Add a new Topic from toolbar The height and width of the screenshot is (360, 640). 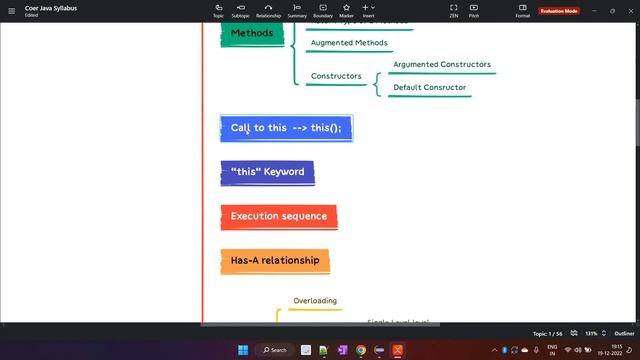218,11
